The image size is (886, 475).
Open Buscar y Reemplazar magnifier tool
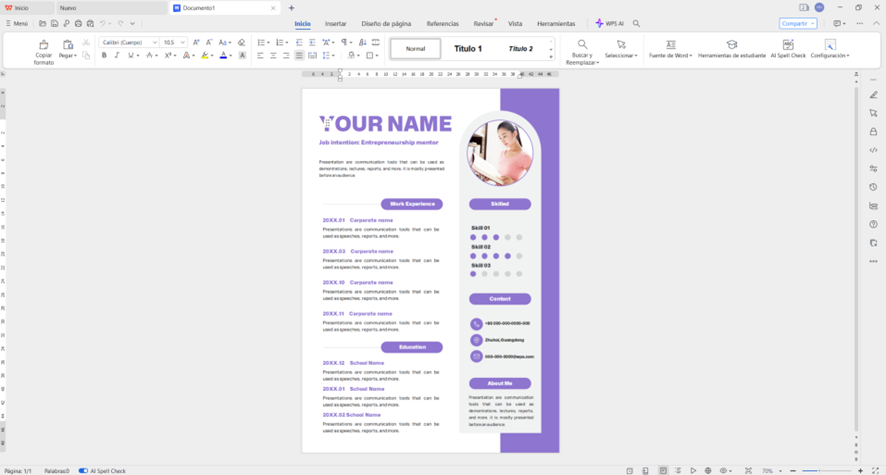582,45
